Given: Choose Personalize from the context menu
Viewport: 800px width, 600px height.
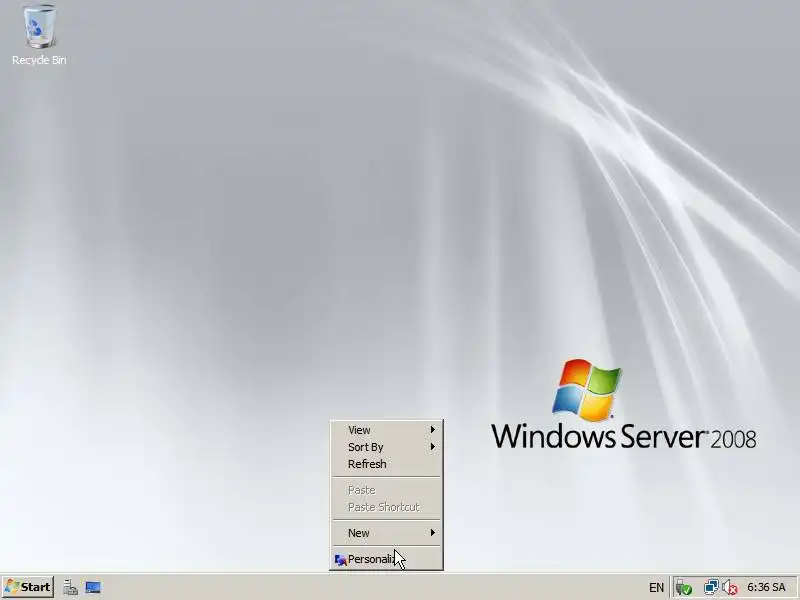Looking at the screenshot, I should (x=387, y=560).
